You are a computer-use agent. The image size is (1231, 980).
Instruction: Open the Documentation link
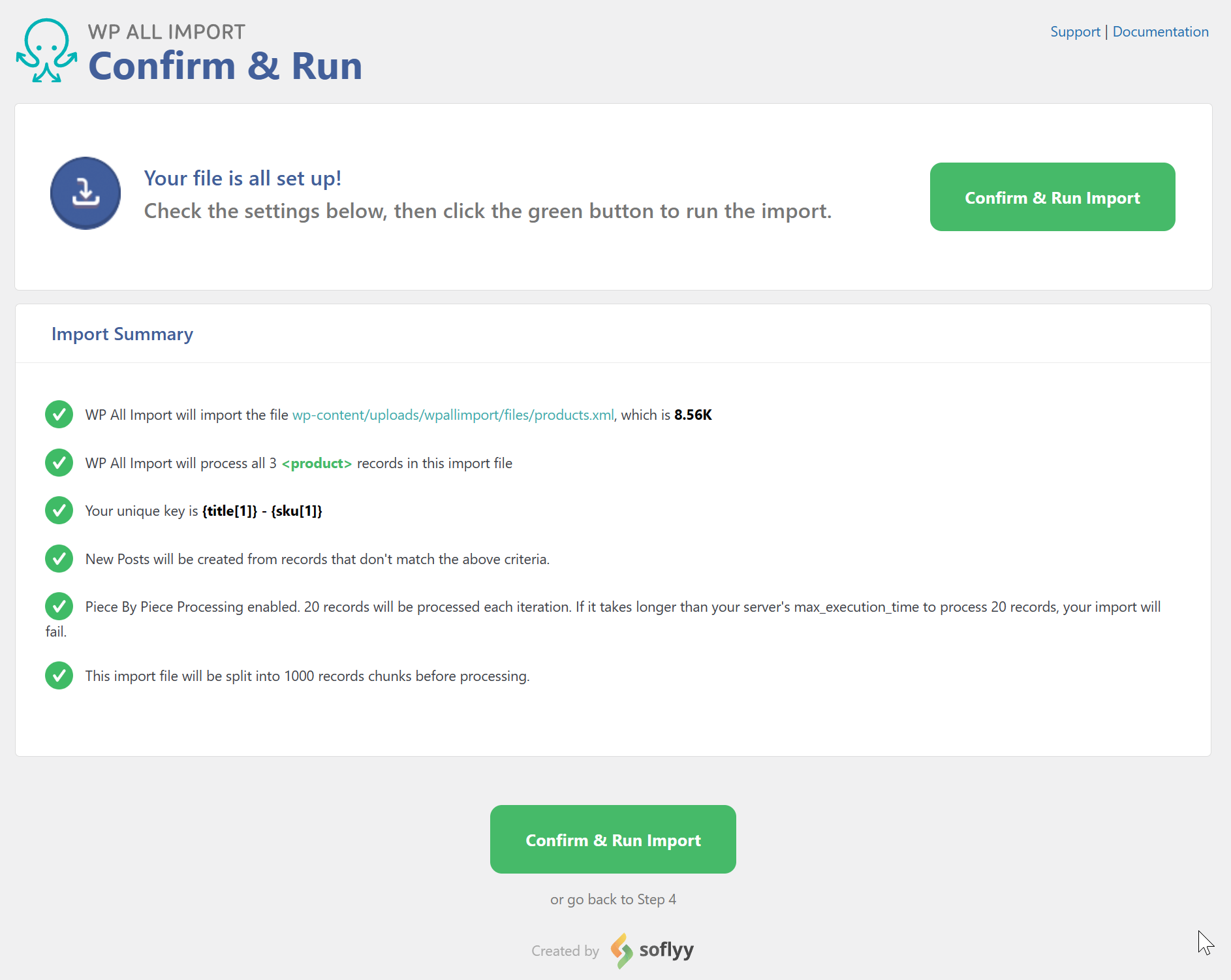click(1161, 31)
